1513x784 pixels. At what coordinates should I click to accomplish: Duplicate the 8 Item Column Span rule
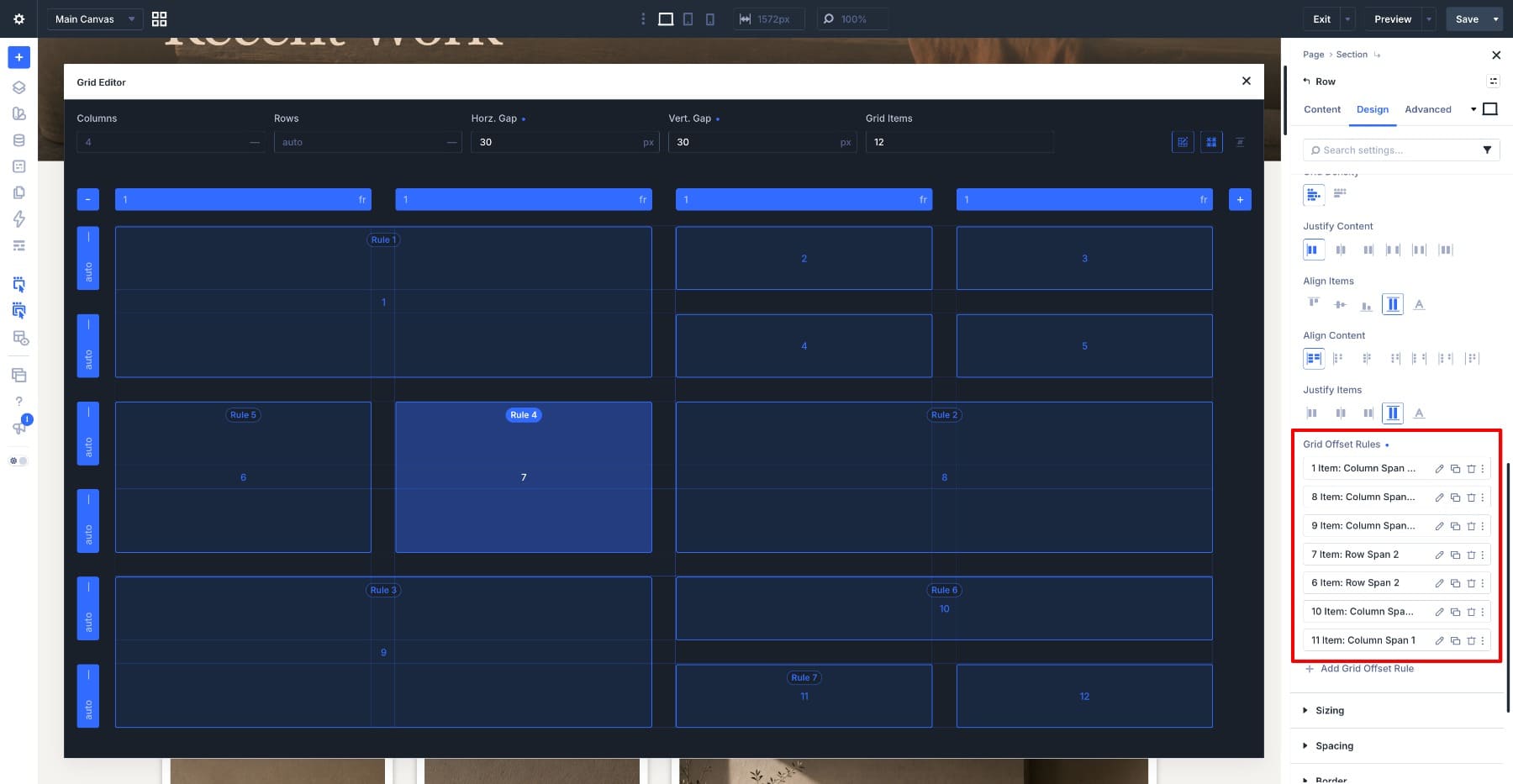point(1455,497)
